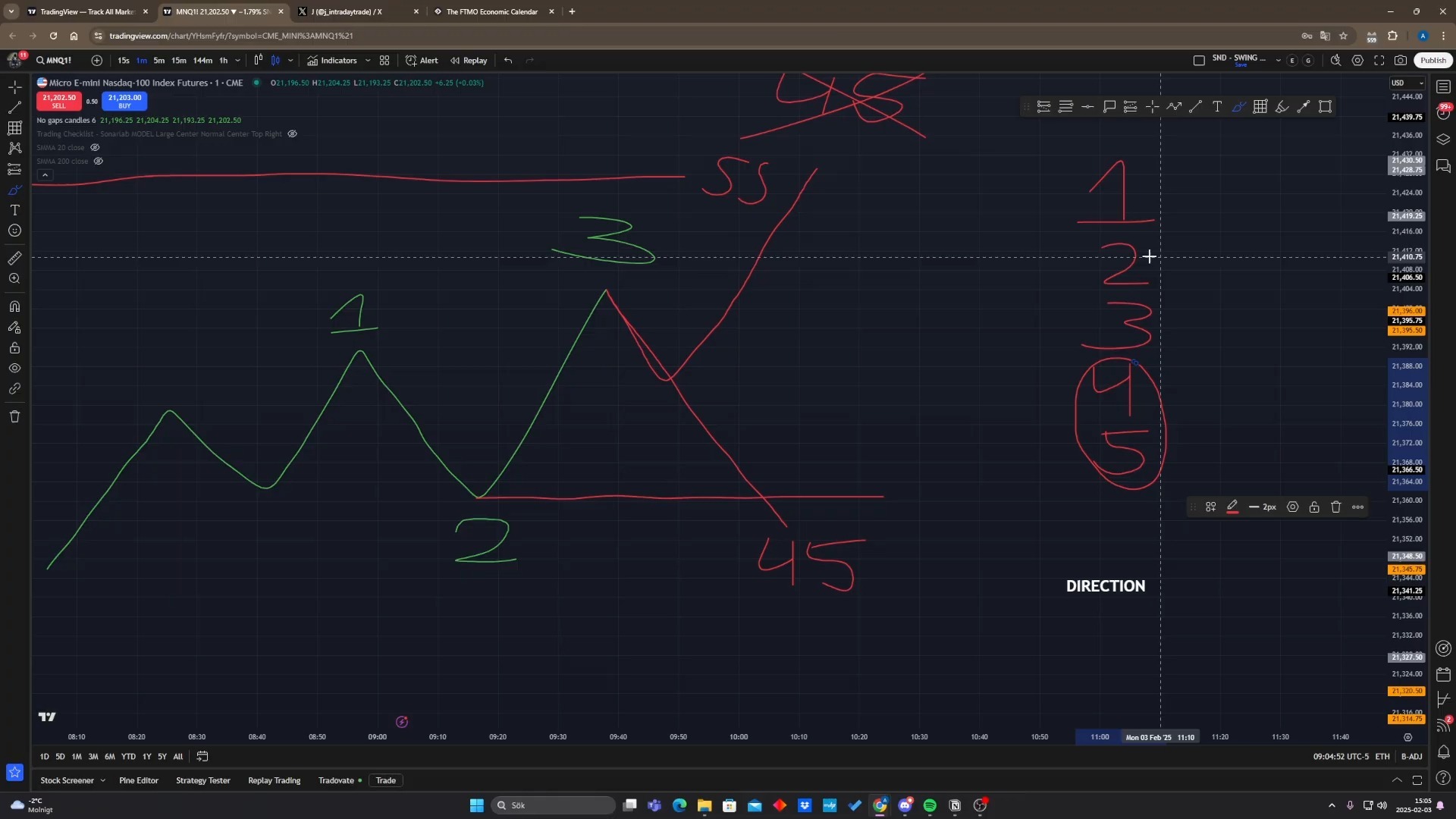This screenshot has width=1456, height=819.
Task: Click the Magnet mode icon
Action: point(14,307)
